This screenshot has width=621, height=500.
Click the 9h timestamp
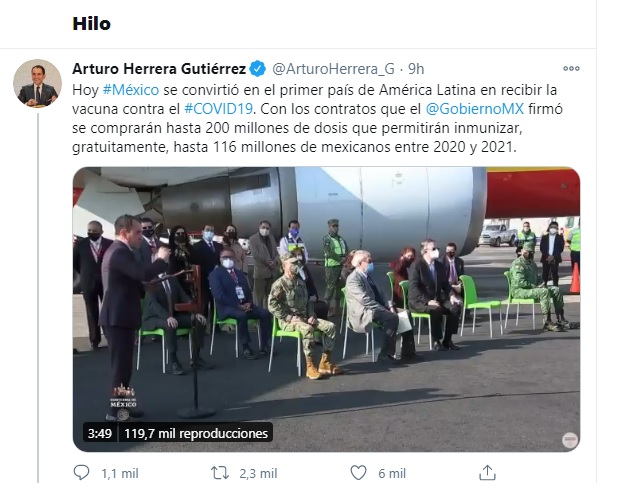[416, 69]
